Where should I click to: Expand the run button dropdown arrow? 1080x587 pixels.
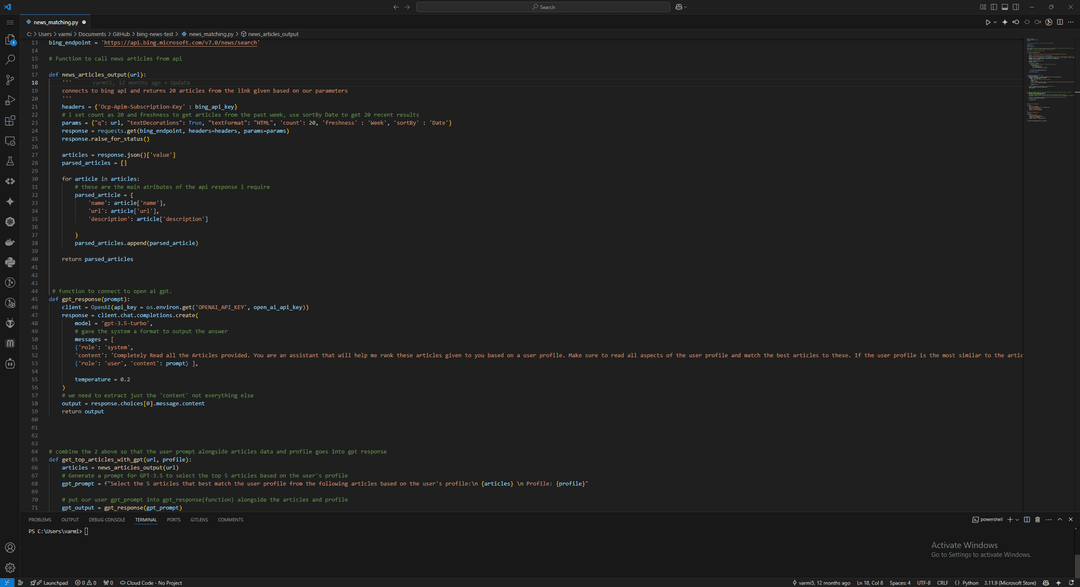click(995, 22)
